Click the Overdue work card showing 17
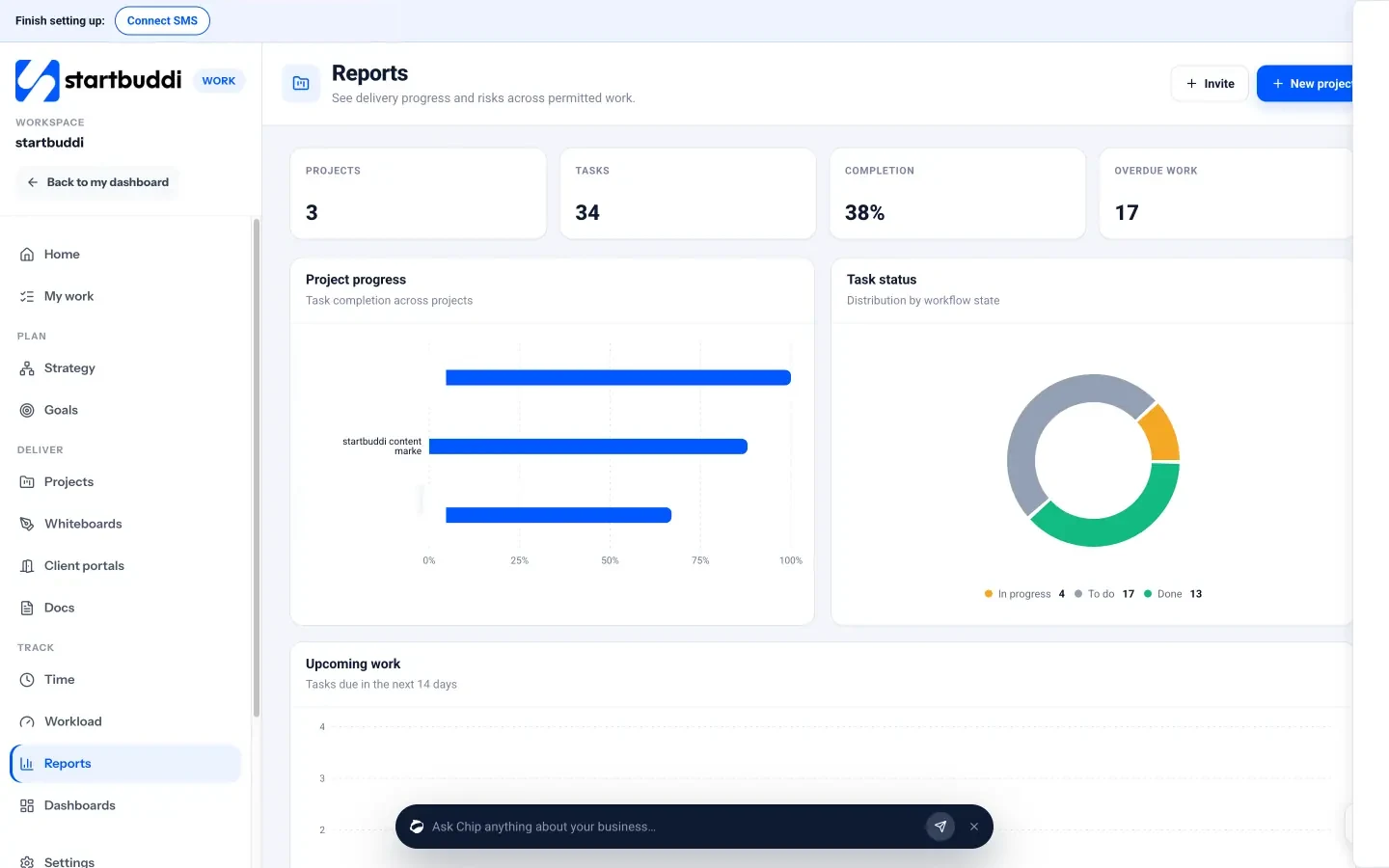This screenshot has width=1389, height=868. [x=1226, y=193]
